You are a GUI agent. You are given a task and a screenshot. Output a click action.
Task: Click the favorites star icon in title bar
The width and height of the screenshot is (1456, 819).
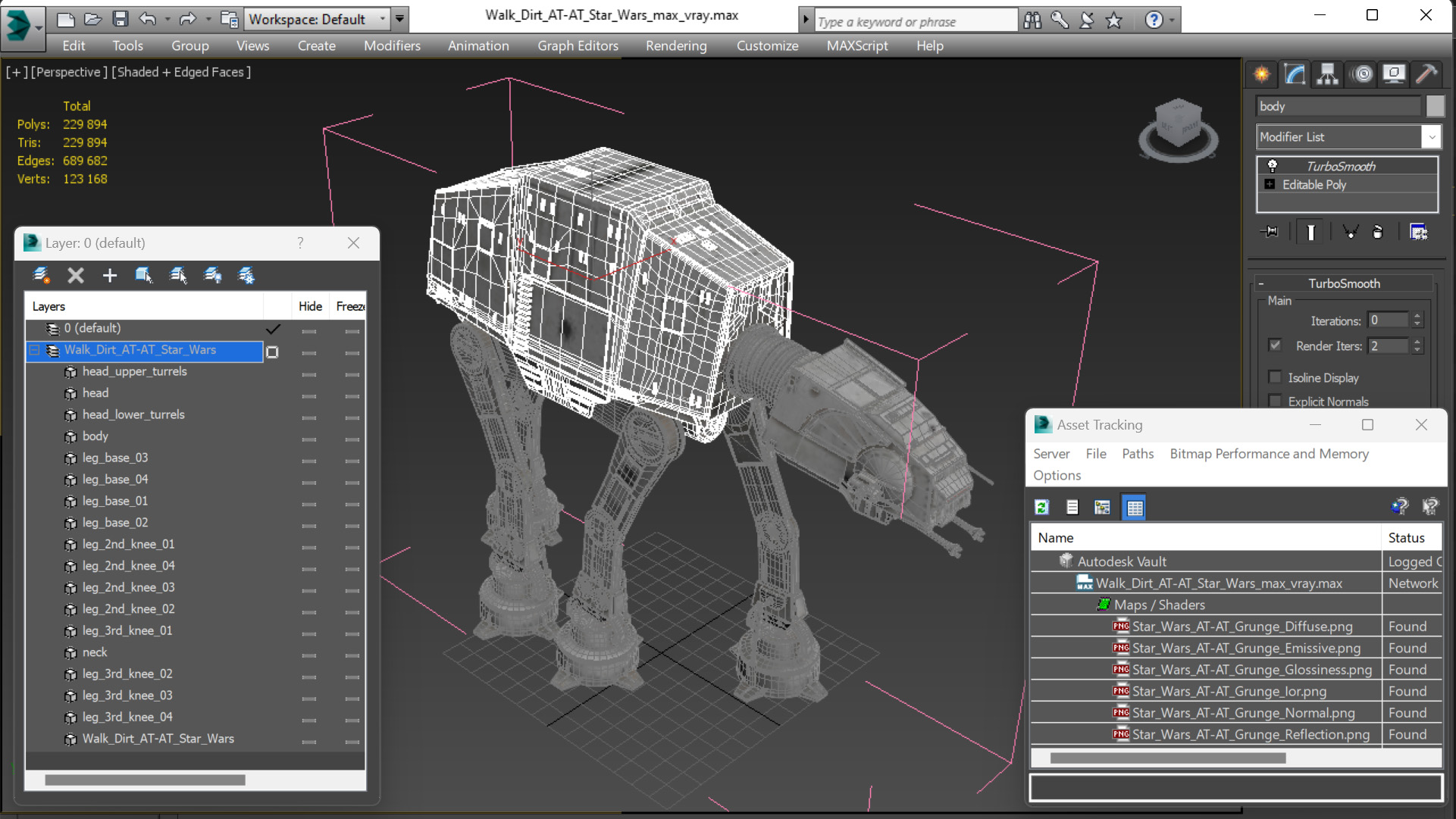(1114, 20)
